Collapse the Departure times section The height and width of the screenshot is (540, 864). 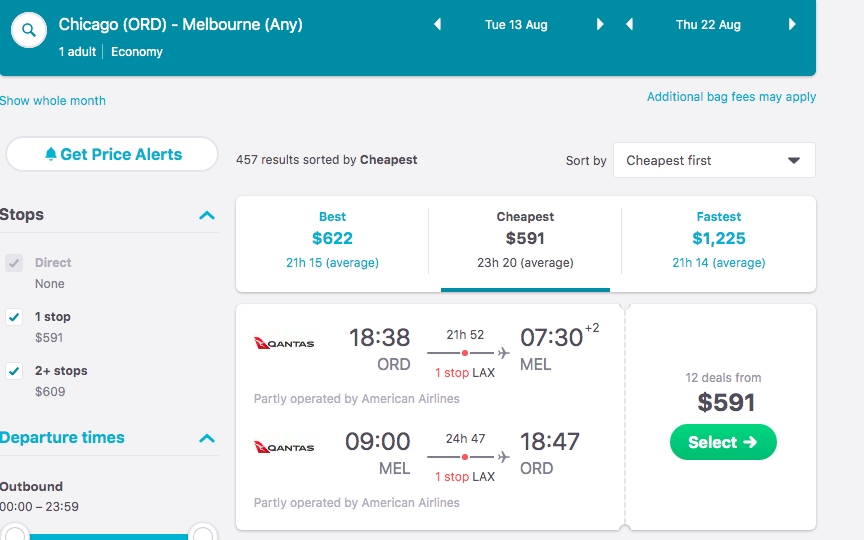(207, 438)
